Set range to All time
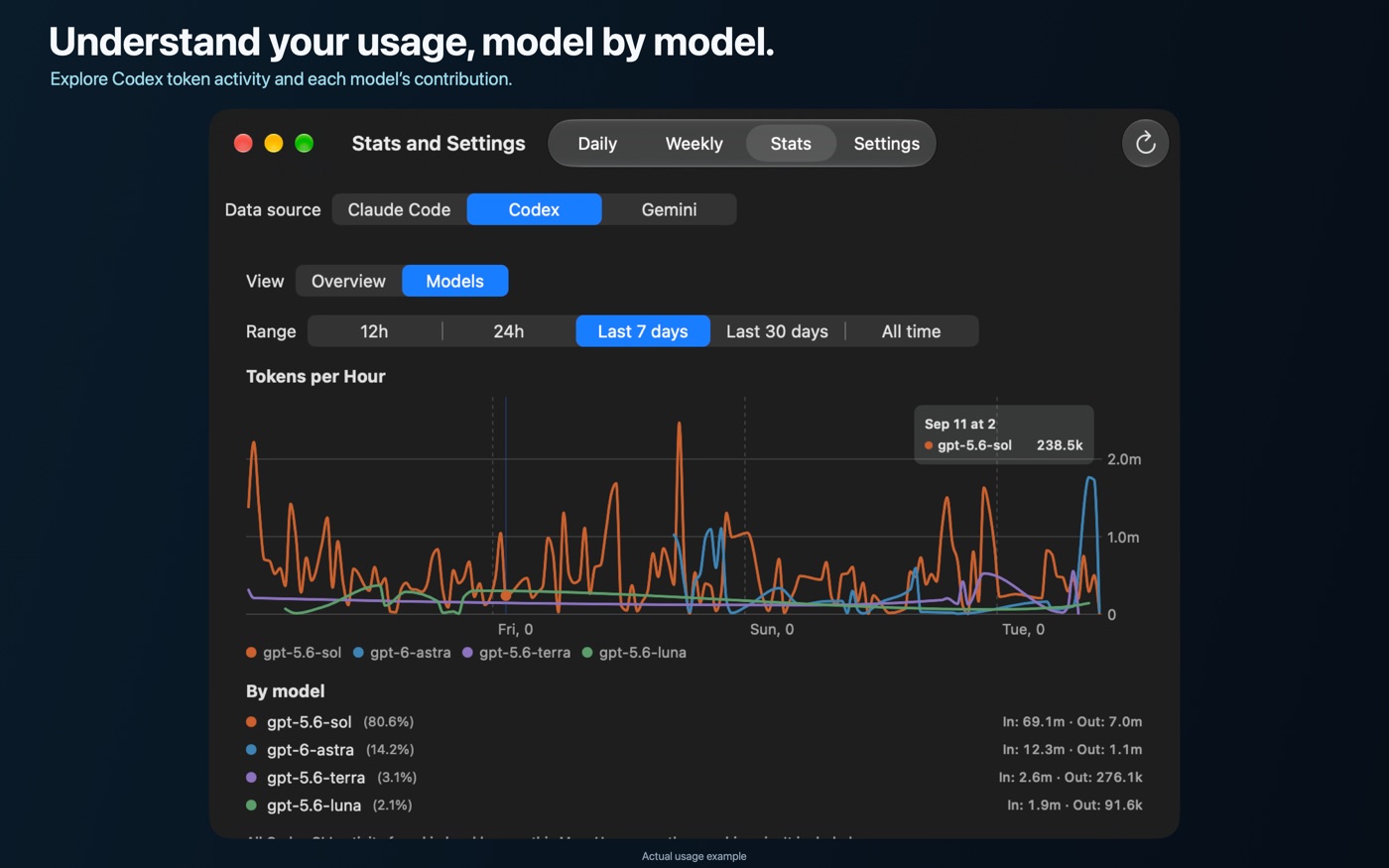This screenshot has height=868, width=1389. click(x=911, y=331)
